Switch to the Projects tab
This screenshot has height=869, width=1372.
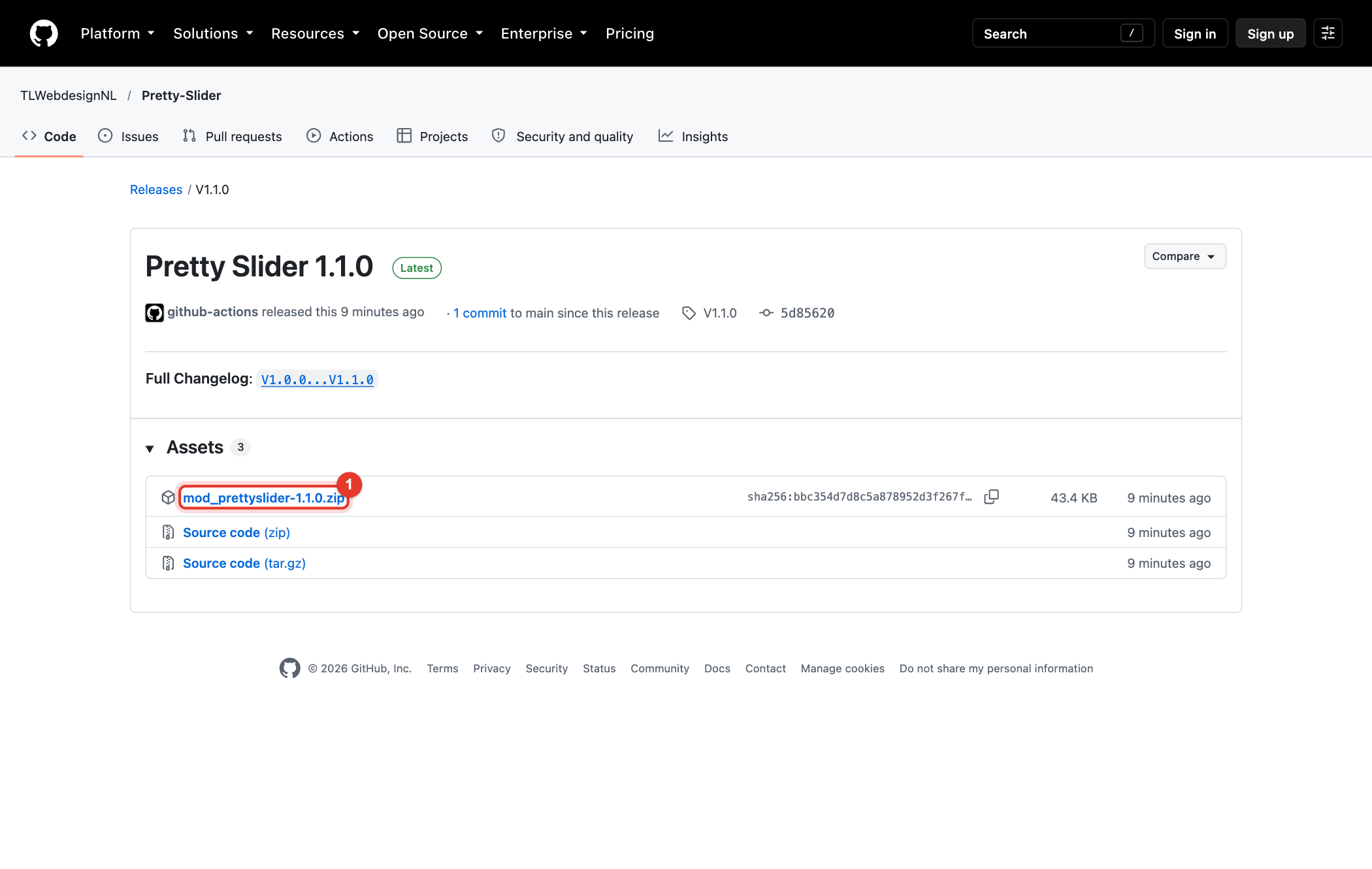[433, 136]
